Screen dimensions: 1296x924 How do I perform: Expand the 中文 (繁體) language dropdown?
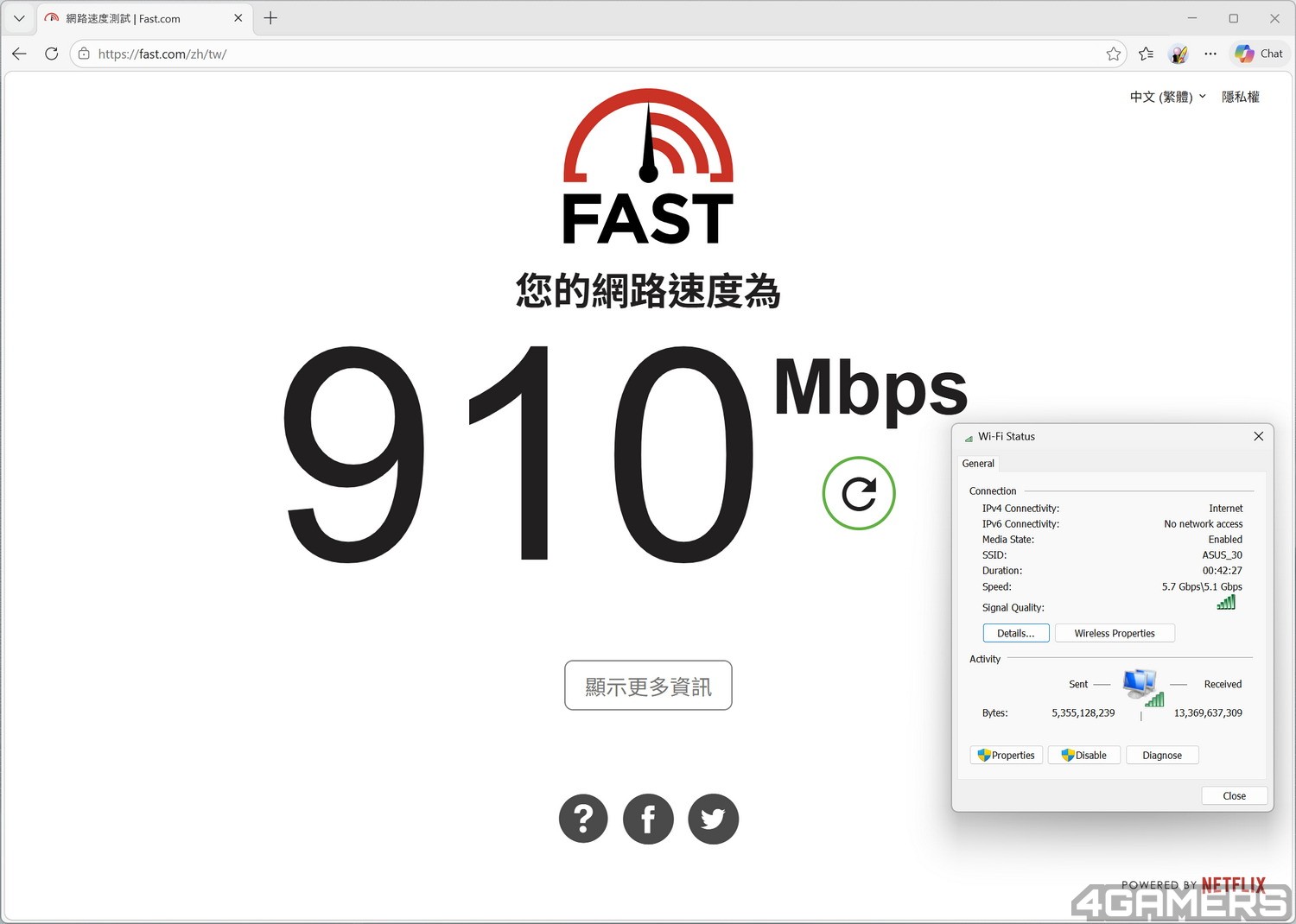[1167, 97]
